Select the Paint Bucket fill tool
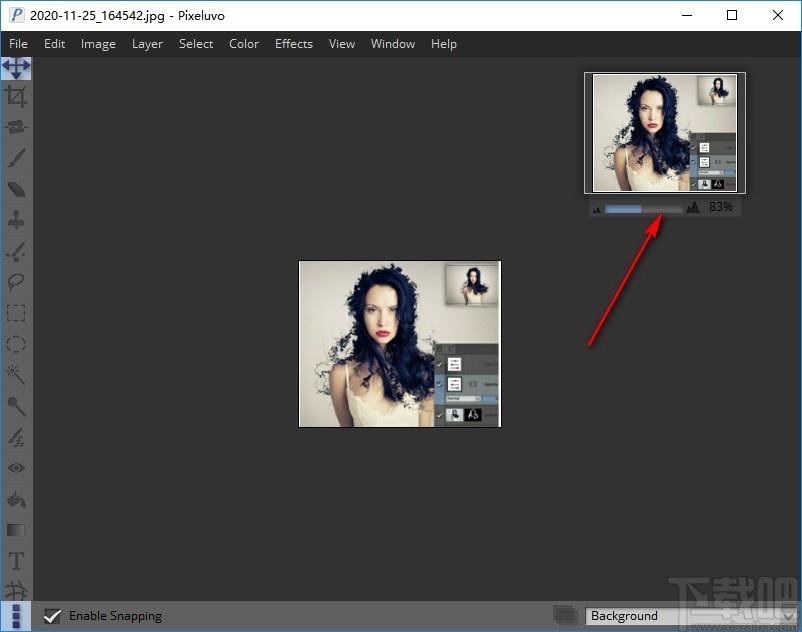The height and width of the screenshot is (632, 802). click(x=16, y=500)
